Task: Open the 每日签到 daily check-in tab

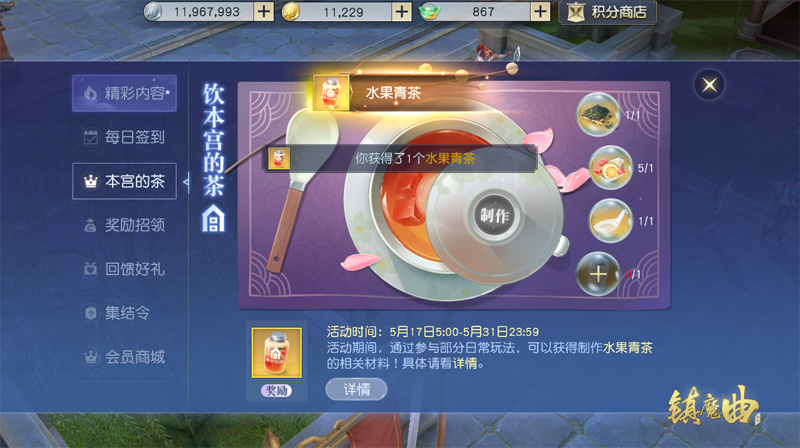Action: 124,137
